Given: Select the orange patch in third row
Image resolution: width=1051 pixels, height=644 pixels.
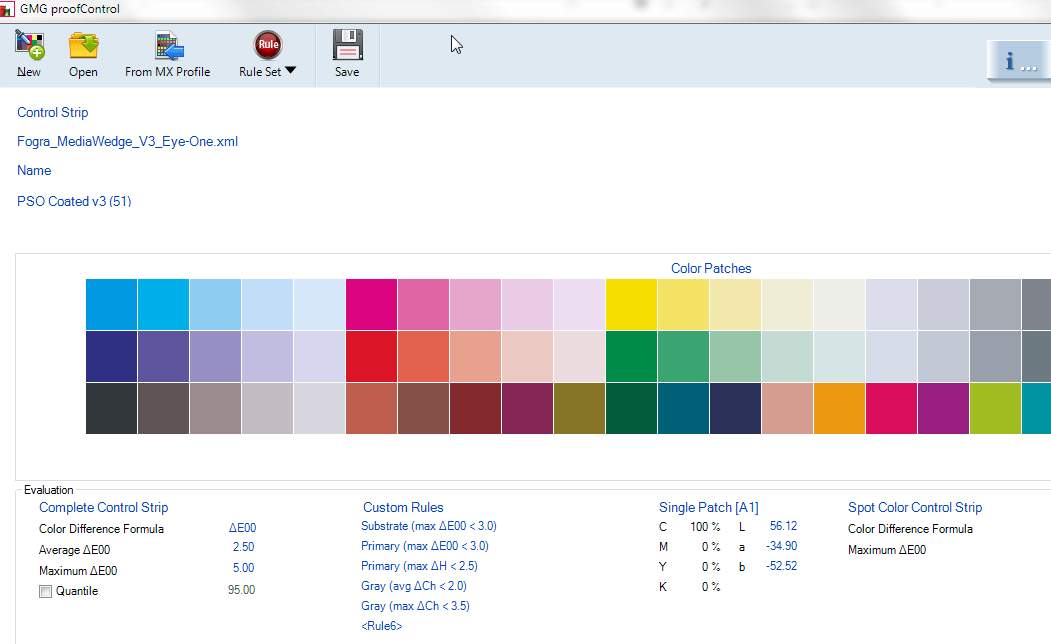Looking at the screenshot, I should [839, 408].
